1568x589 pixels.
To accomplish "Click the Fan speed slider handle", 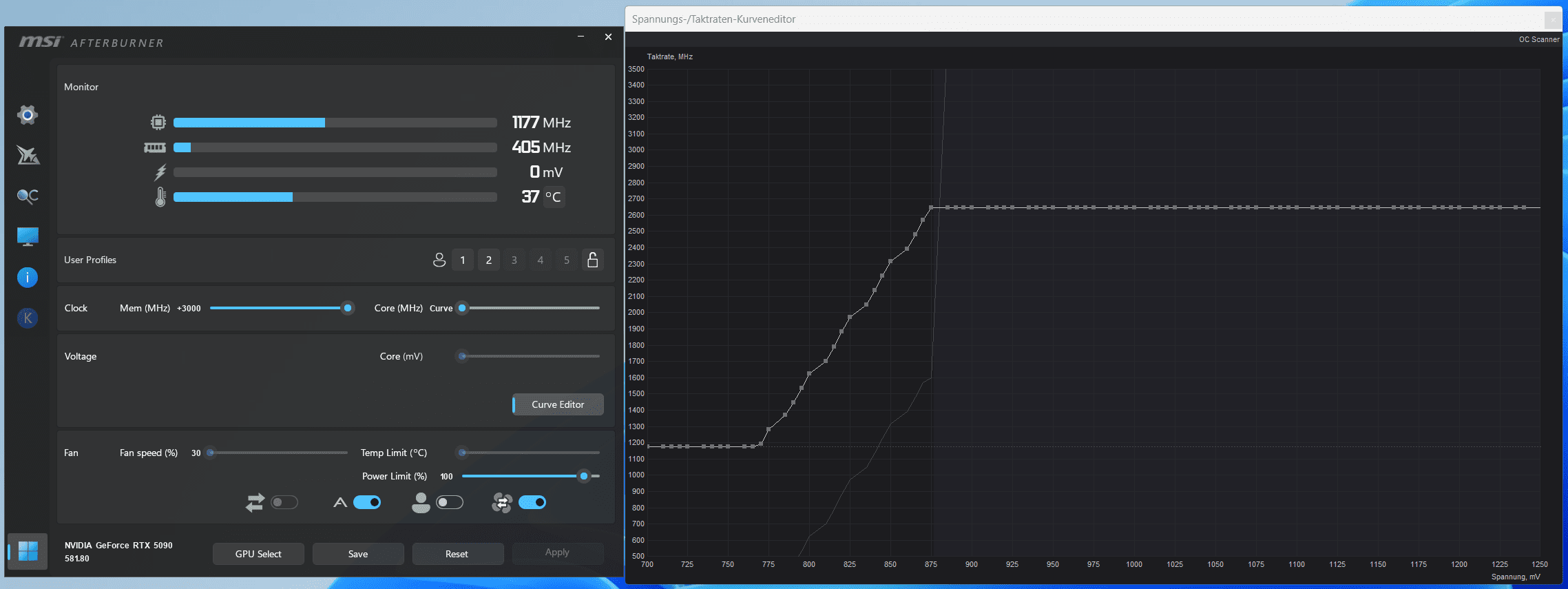I will 211,453.
